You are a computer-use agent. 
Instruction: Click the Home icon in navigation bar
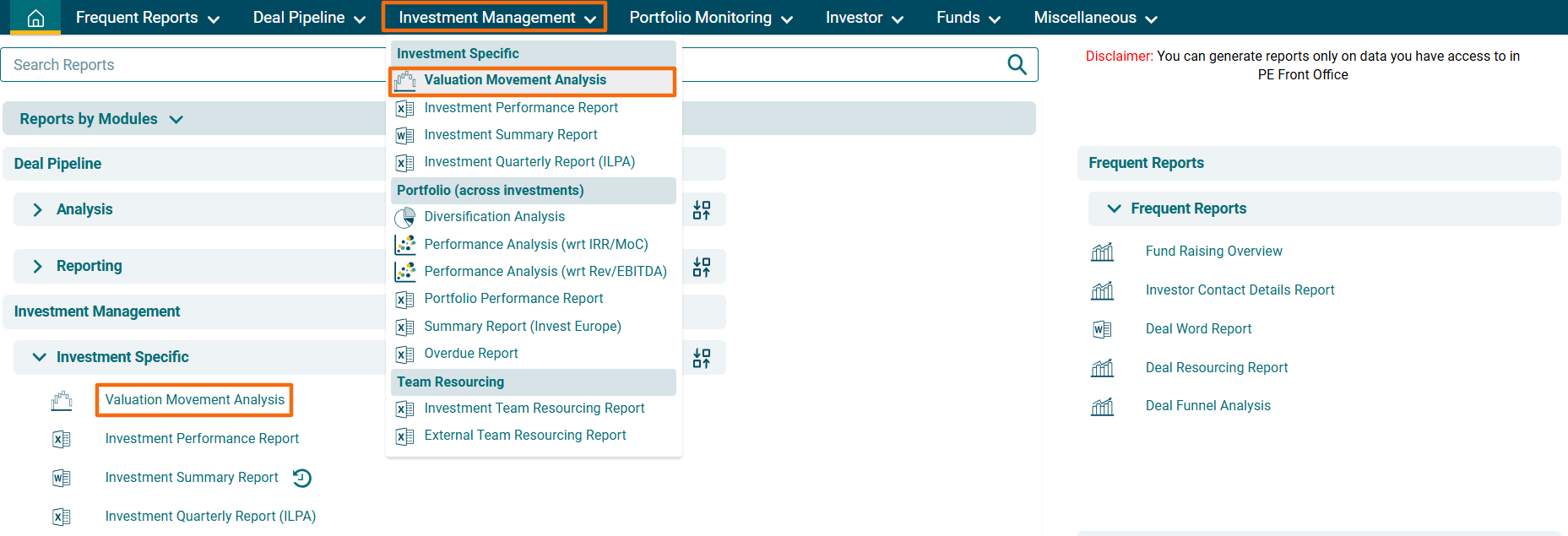[x=35, y=18]
